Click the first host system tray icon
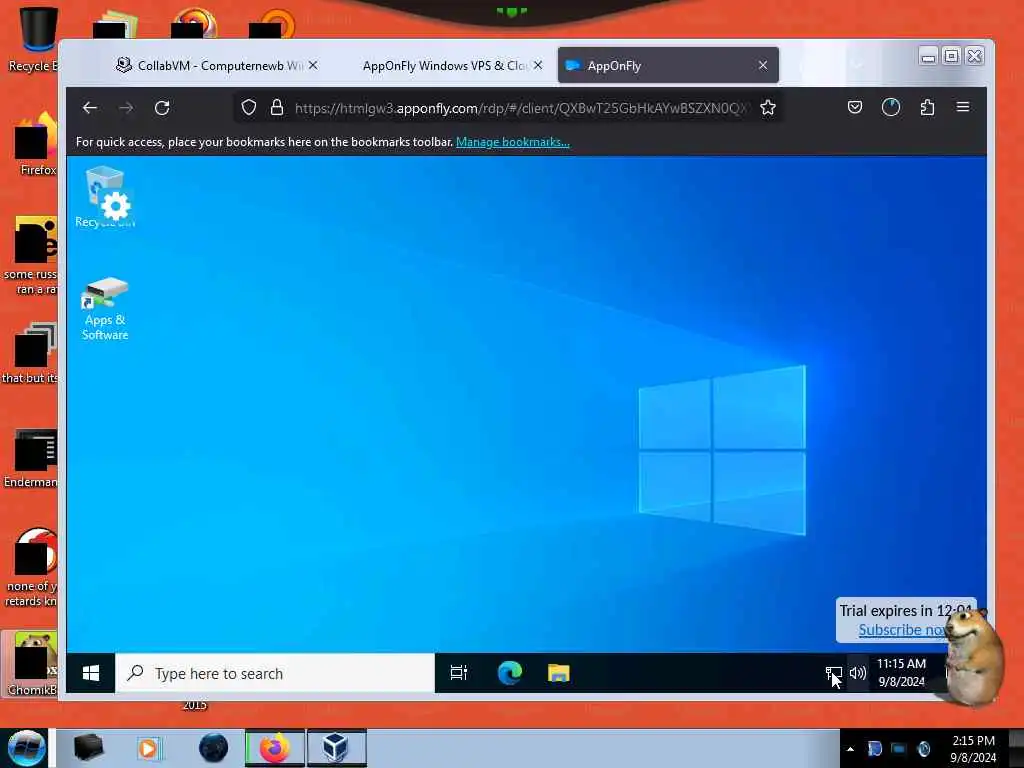 pyautogui.click(x=874, y=749)
